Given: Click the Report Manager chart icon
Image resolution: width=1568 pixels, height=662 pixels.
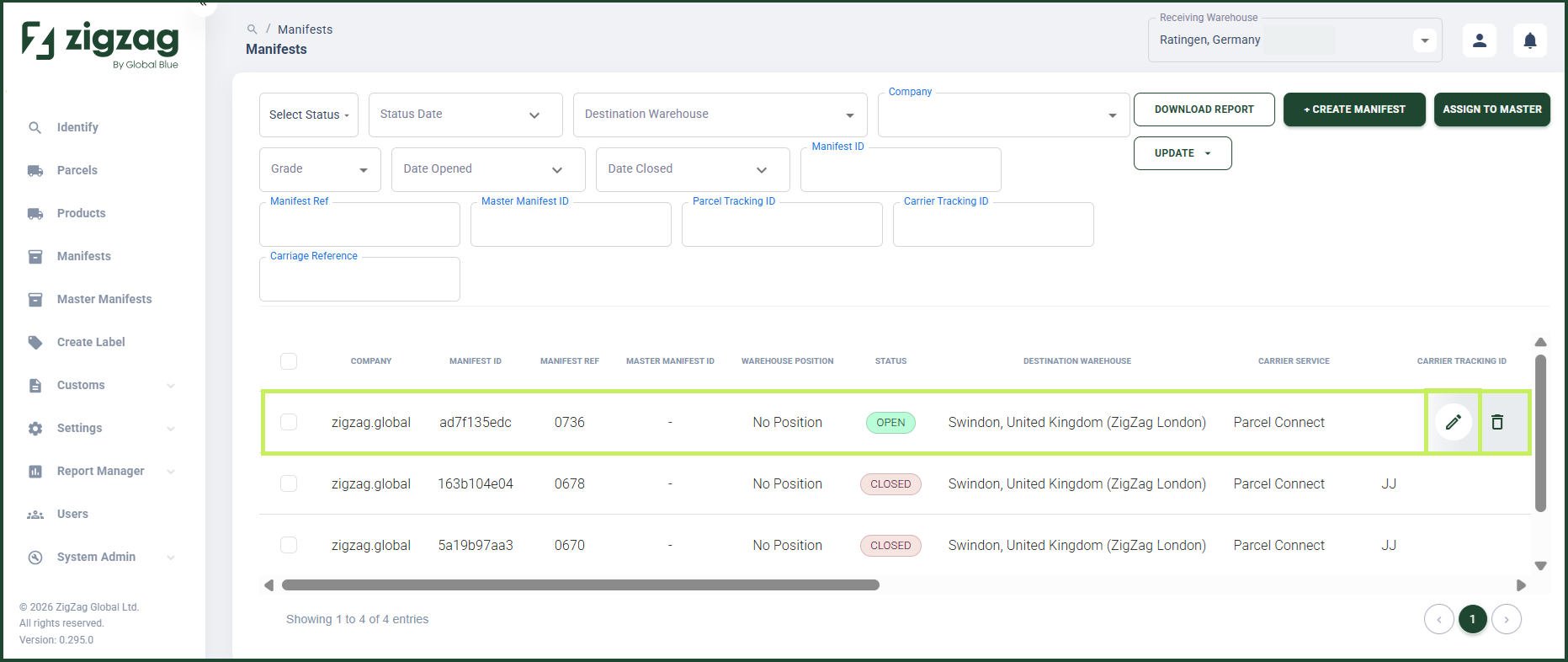Looking at the screenshot, I should (x=35, y=471).
